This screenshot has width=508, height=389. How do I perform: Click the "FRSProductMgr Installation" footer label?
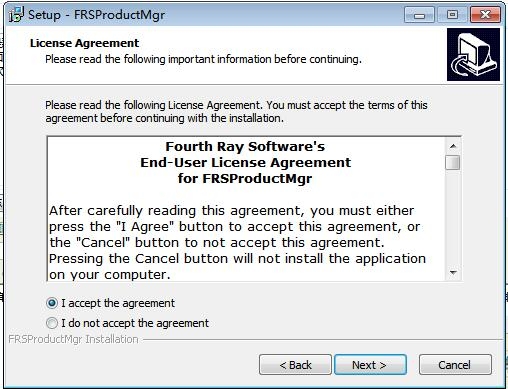pyautogui.click(x=73, y=339)
